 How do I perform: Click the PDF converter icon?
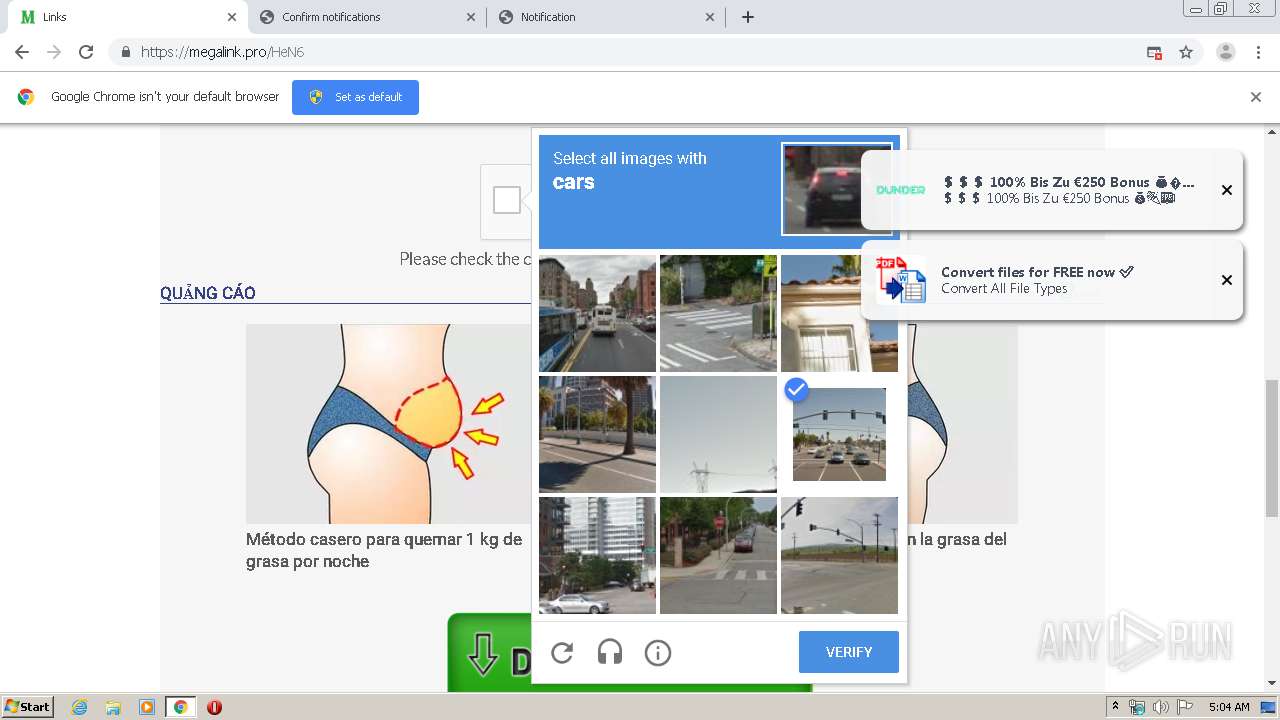pos(900,280)
